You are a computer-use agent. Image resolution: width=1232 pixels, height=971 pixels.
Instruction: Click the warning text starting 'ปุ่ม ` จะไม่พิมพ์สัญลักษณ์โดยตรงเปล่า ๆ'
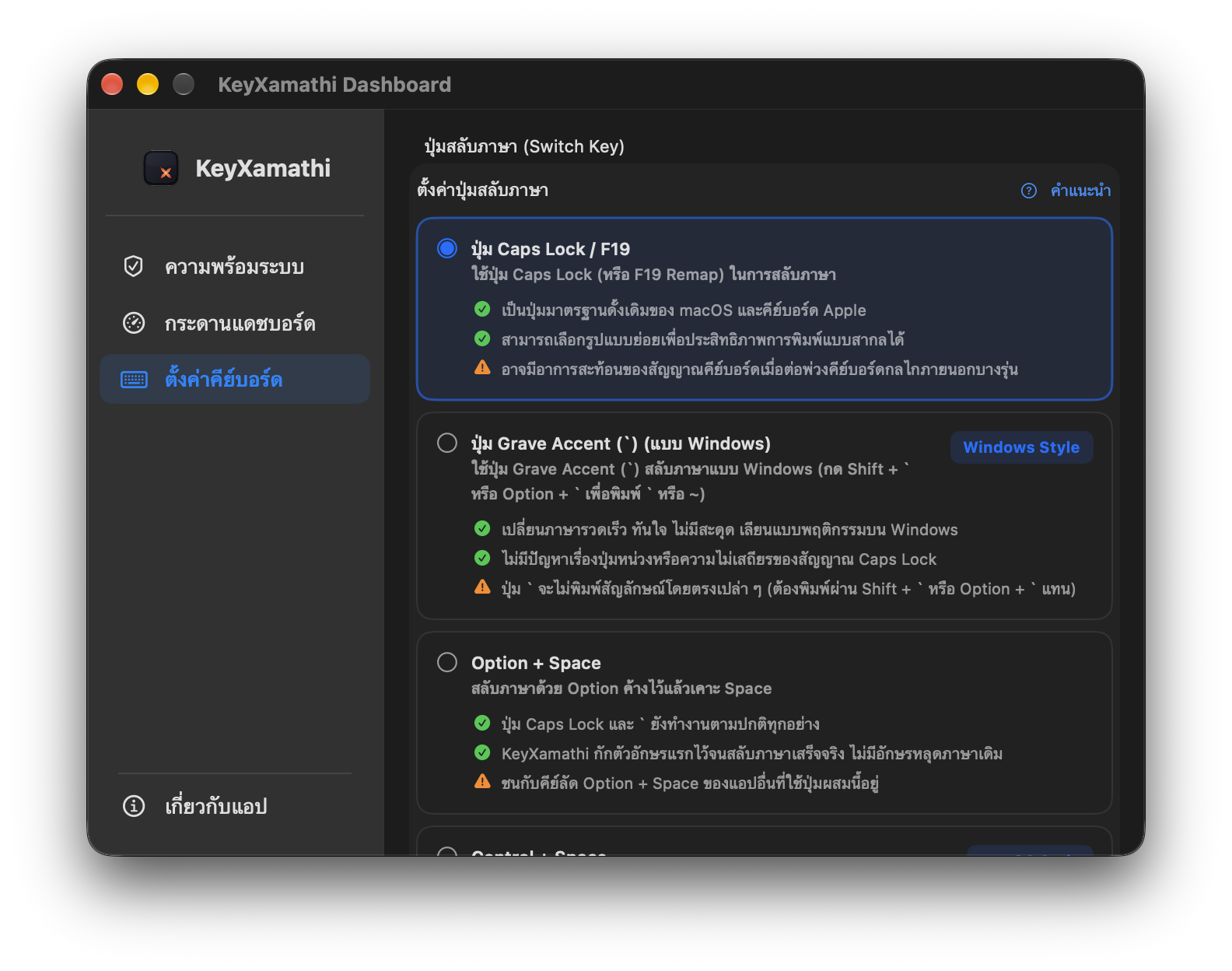pos(789,589)
